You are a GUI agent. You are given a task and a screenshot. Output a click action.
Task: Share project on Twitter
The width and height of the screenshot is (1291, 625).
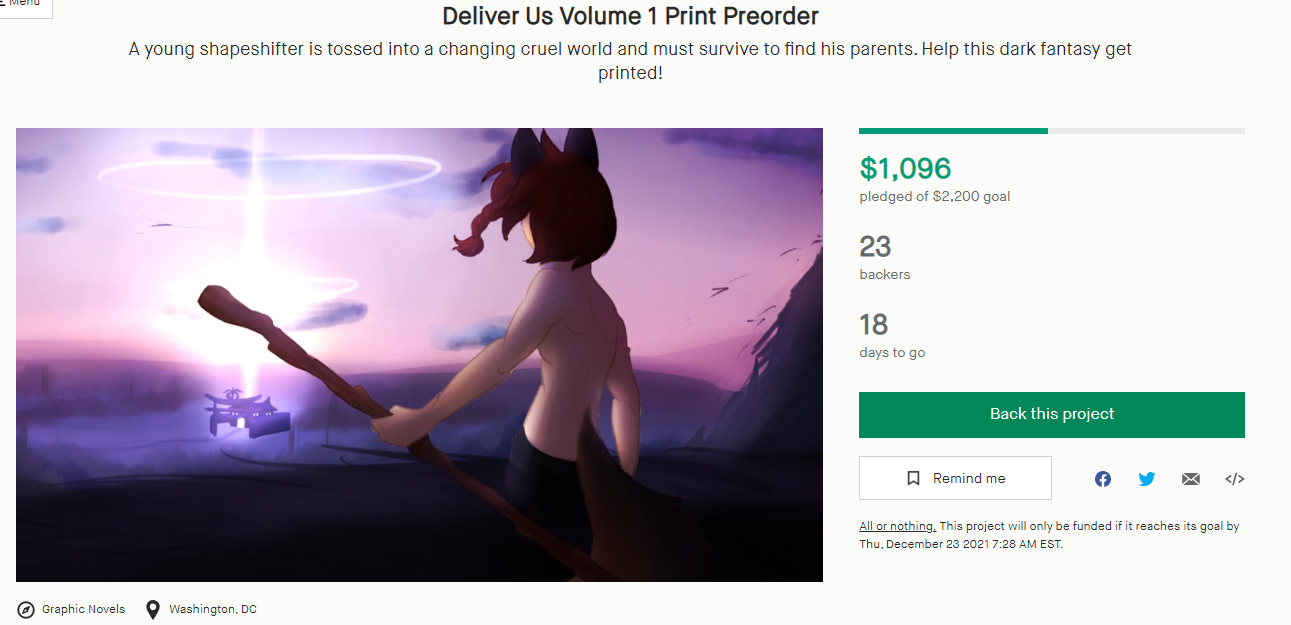pos(1146,479)
